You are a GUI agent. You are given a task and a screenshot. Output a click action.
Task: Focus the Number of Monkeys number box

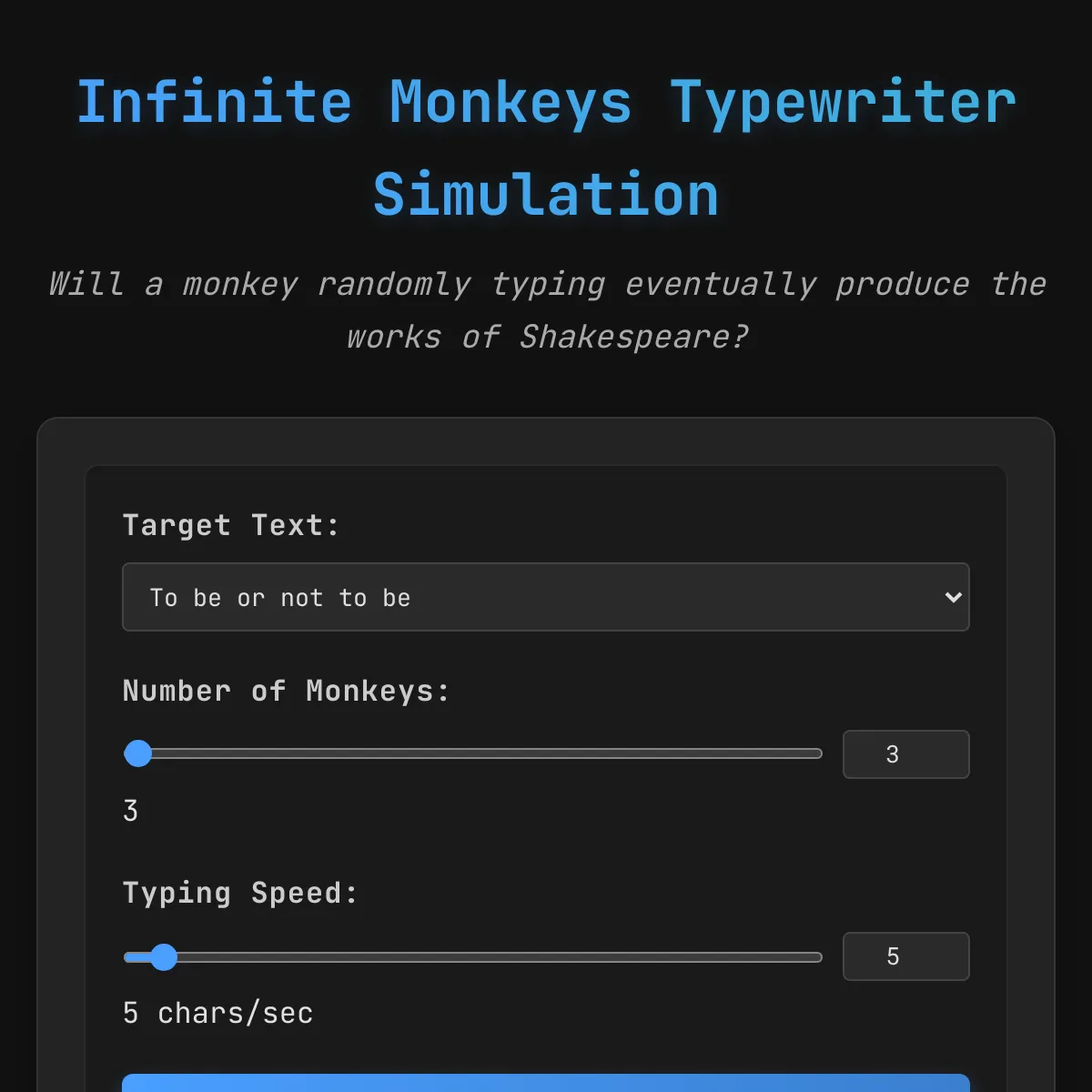click(x=905, y=754)
